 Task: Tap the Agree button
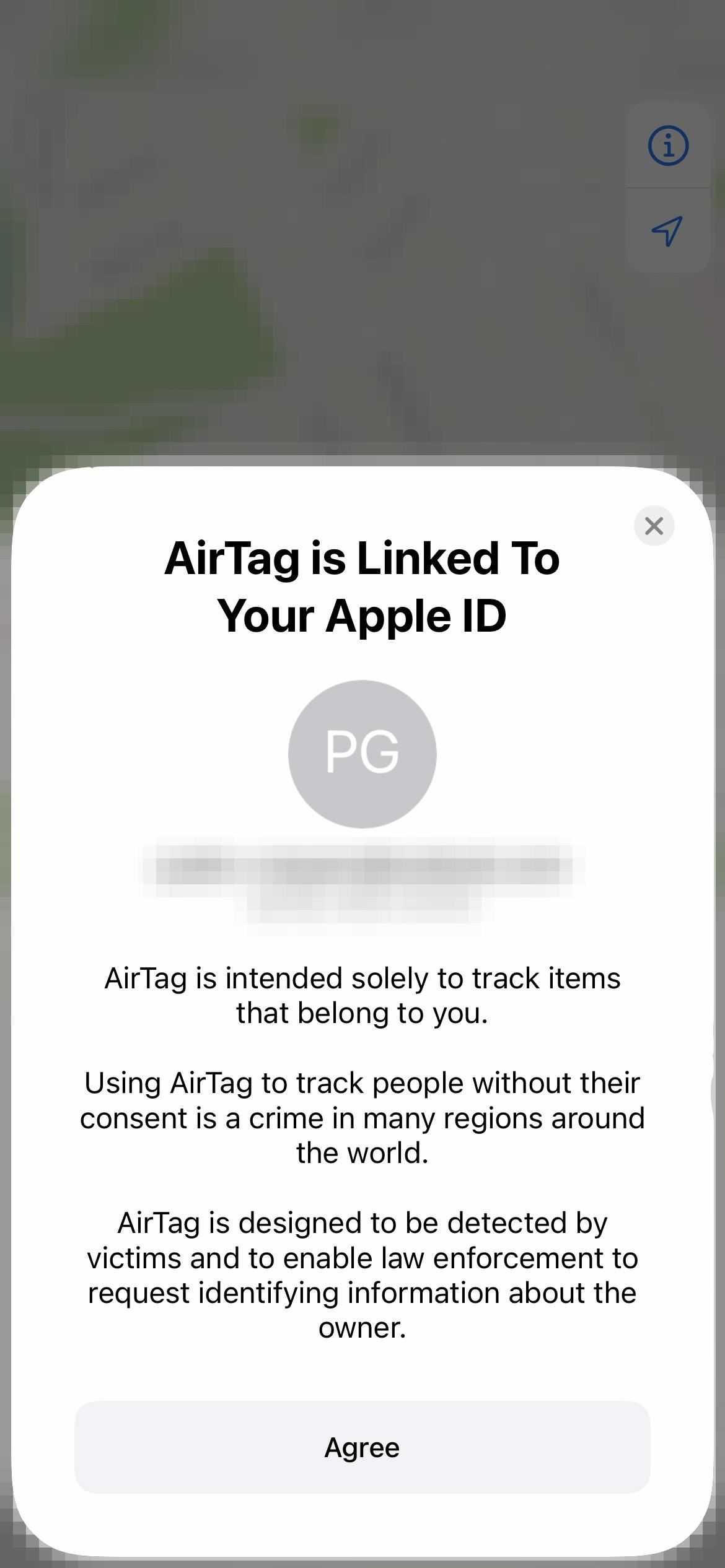362,1447
